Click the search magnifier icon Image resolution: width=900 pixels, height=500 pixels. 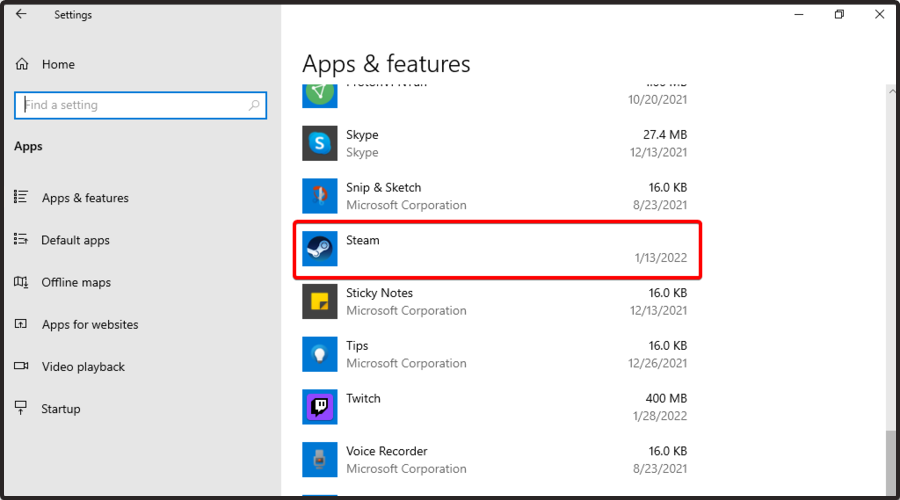pos(254,105)
